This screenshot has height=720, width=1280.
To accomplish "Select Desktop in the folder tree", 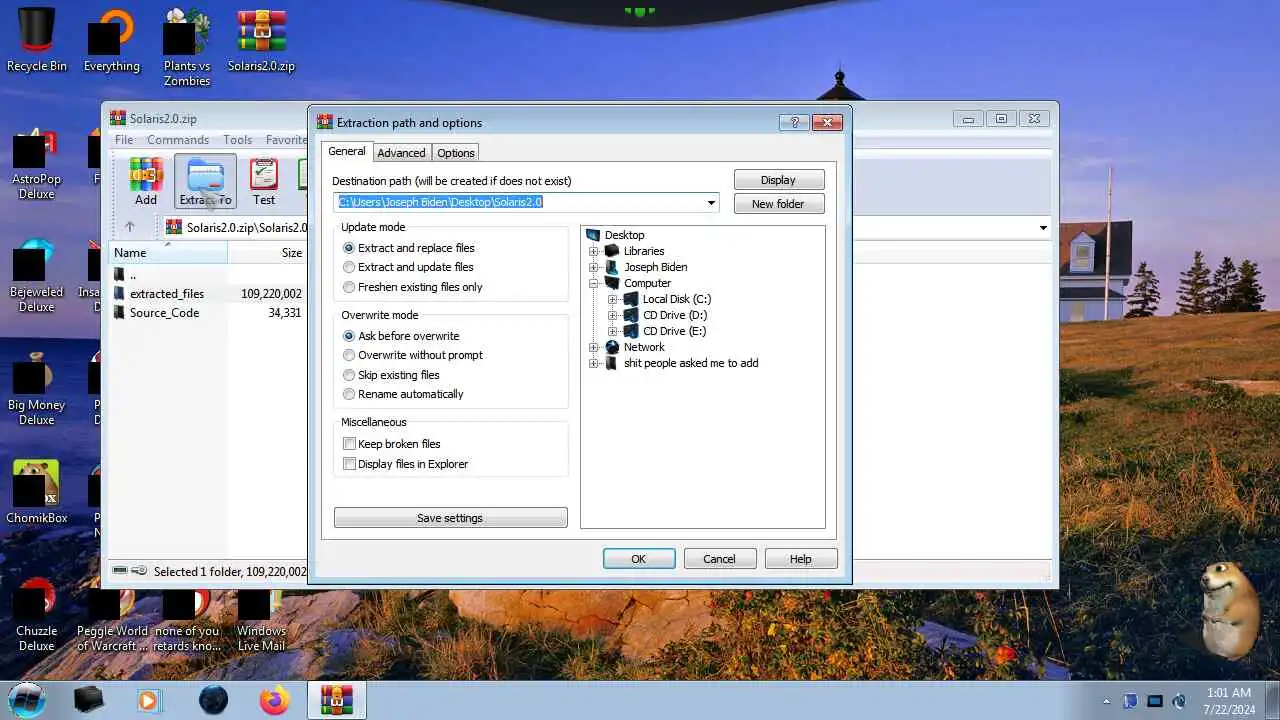I will [624, 235].
